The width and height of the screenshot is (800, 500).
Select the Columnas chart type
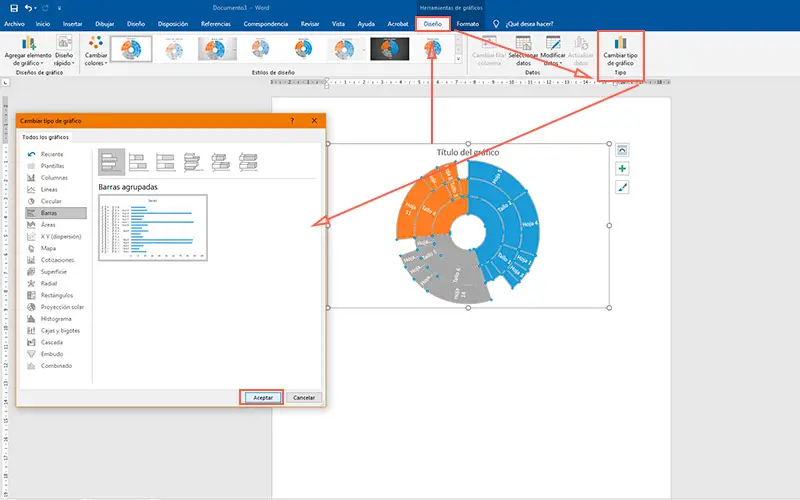click(56, 178)
